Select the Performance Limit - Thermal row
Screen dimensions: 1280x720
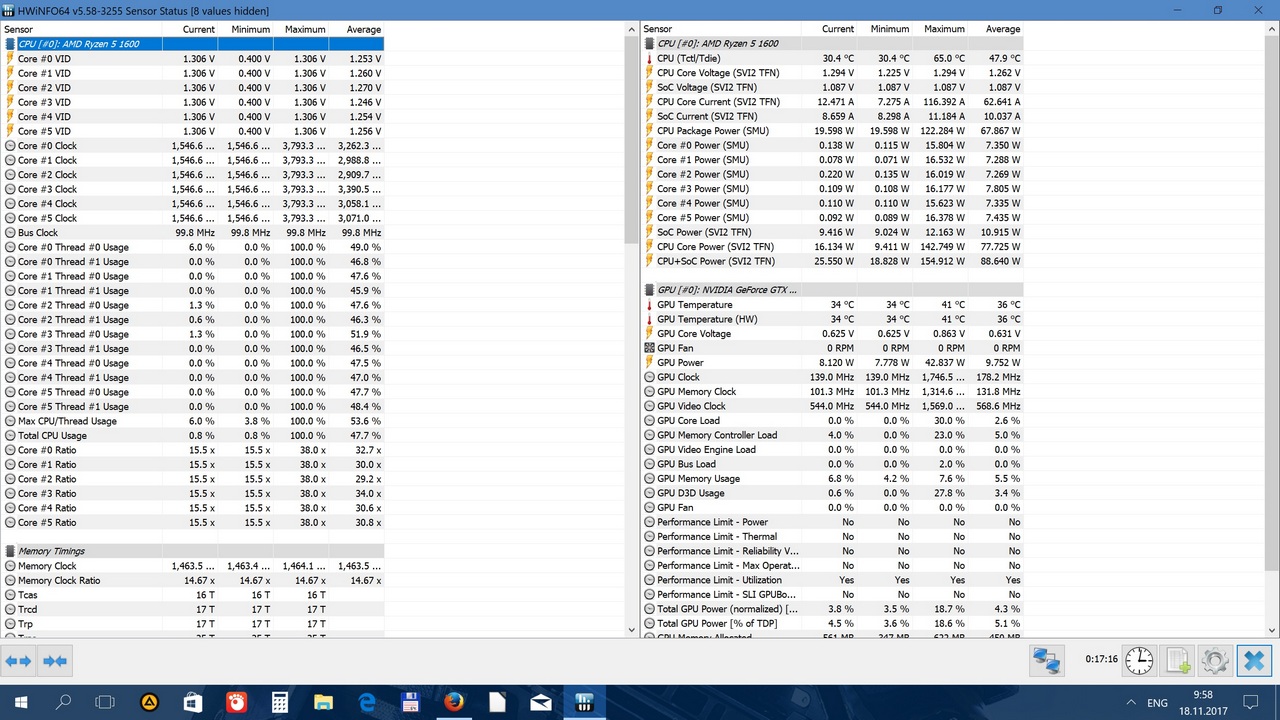(832, 537)
